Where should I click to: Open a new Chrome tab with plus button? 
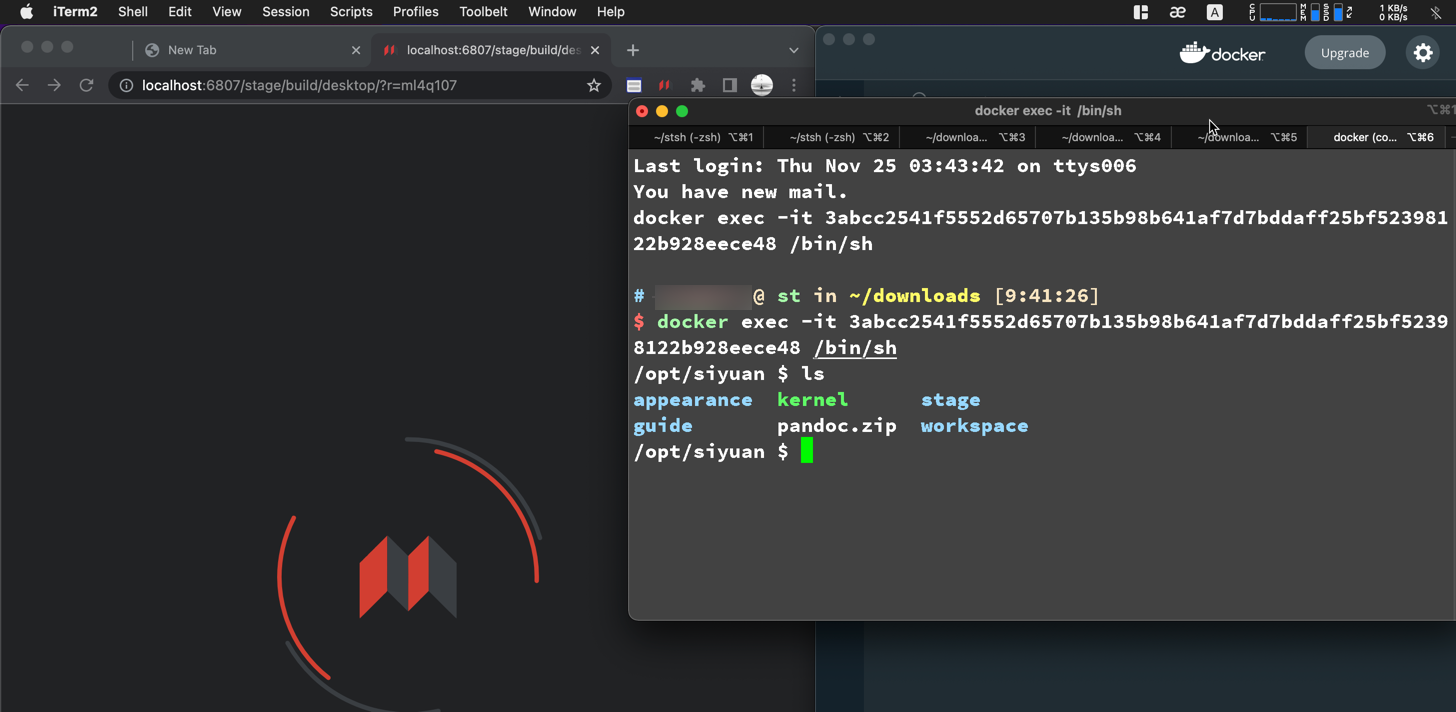pos(633,50)
